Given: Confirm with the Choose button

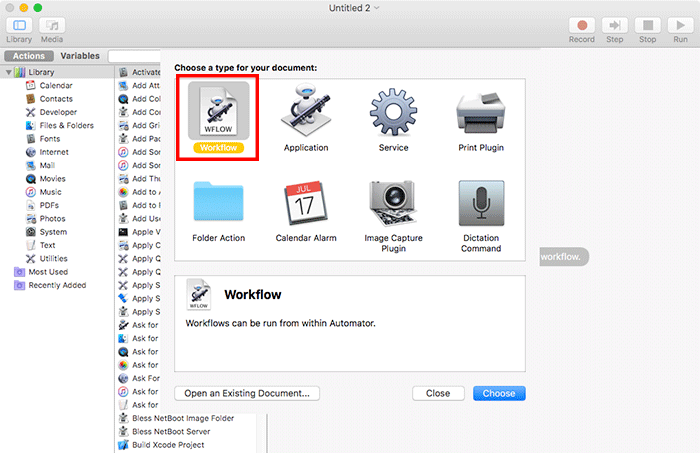Looking at the screenshot, I should (x=499, y=393).
